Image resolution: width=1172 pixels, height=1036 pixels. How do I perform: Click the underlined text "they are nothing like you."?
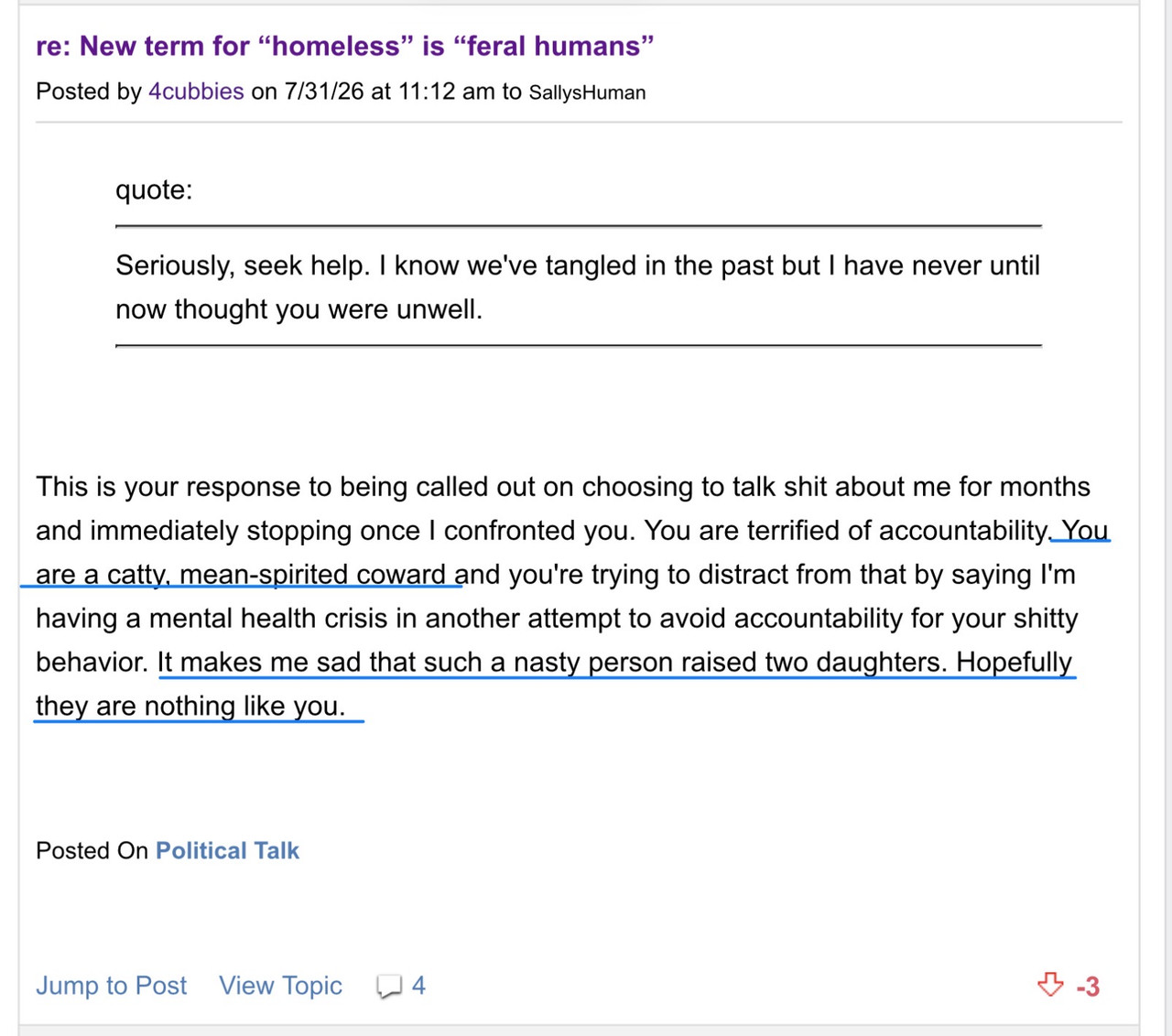(x=190, y=706)
